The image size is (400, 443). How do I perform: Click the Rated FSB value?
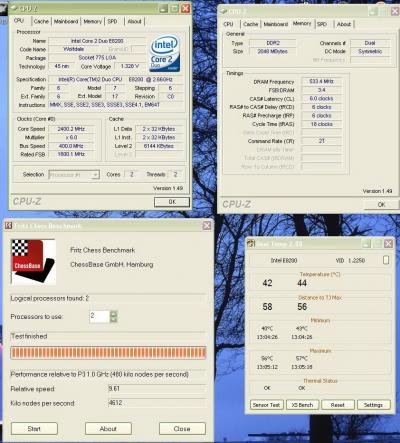pyautogui.click(x=71, y=154)
